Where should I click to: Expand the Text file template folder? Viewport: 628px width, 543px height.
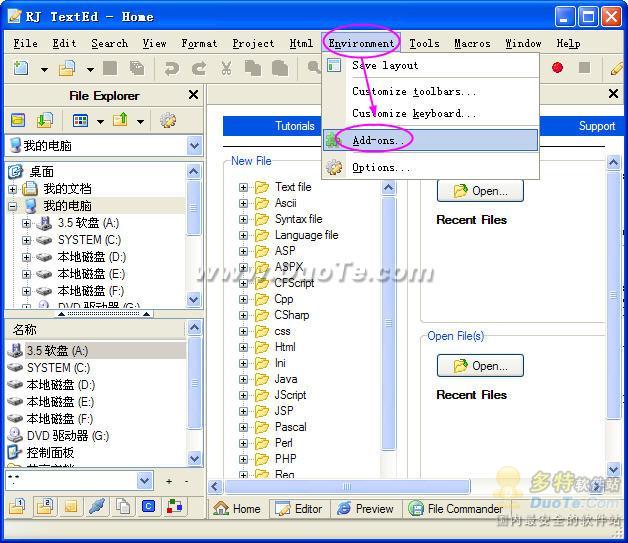coord(243,187)
